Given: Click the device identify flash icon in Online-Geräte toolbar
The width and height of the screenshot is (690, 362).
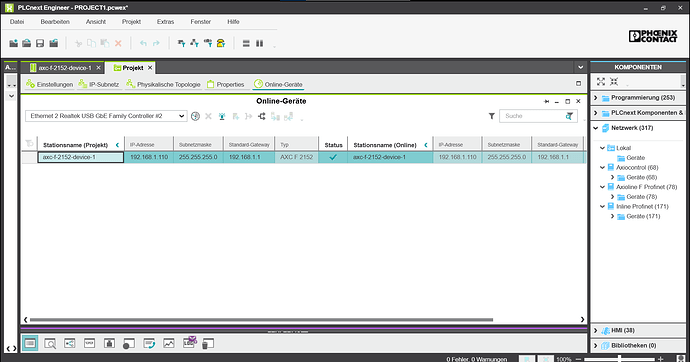Looking at the screenshot, I should point(222,116).
